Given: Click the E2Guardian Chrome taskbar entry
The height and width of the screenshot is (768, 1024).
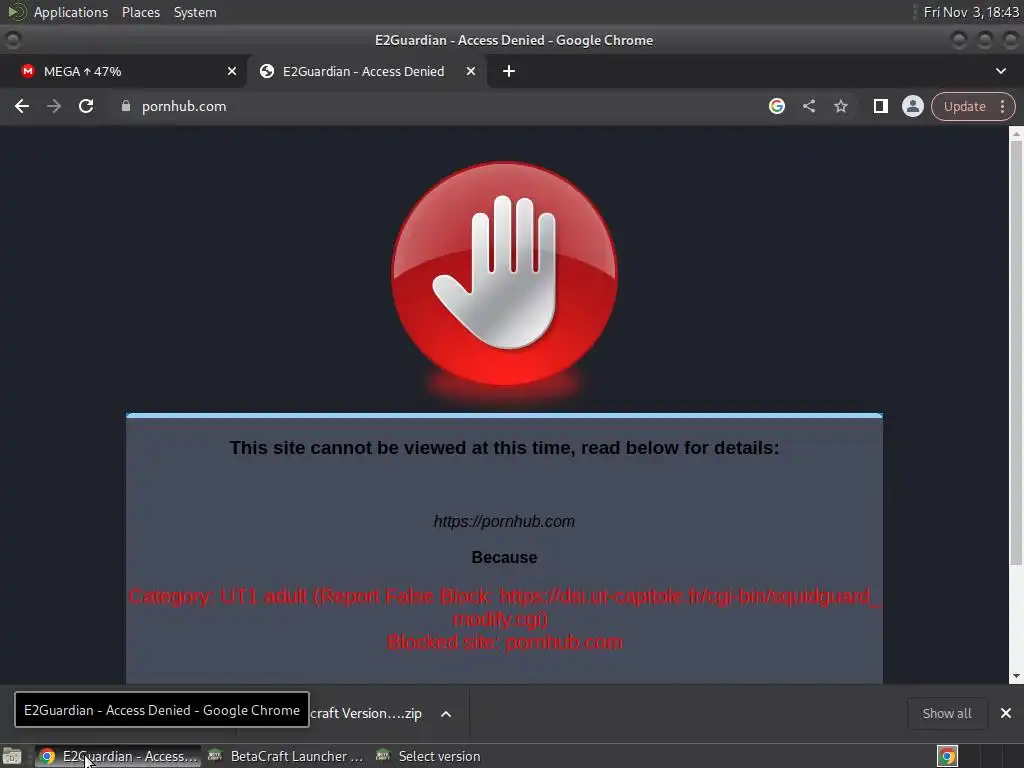Looking at the screenshot, I should coord(118,756).
